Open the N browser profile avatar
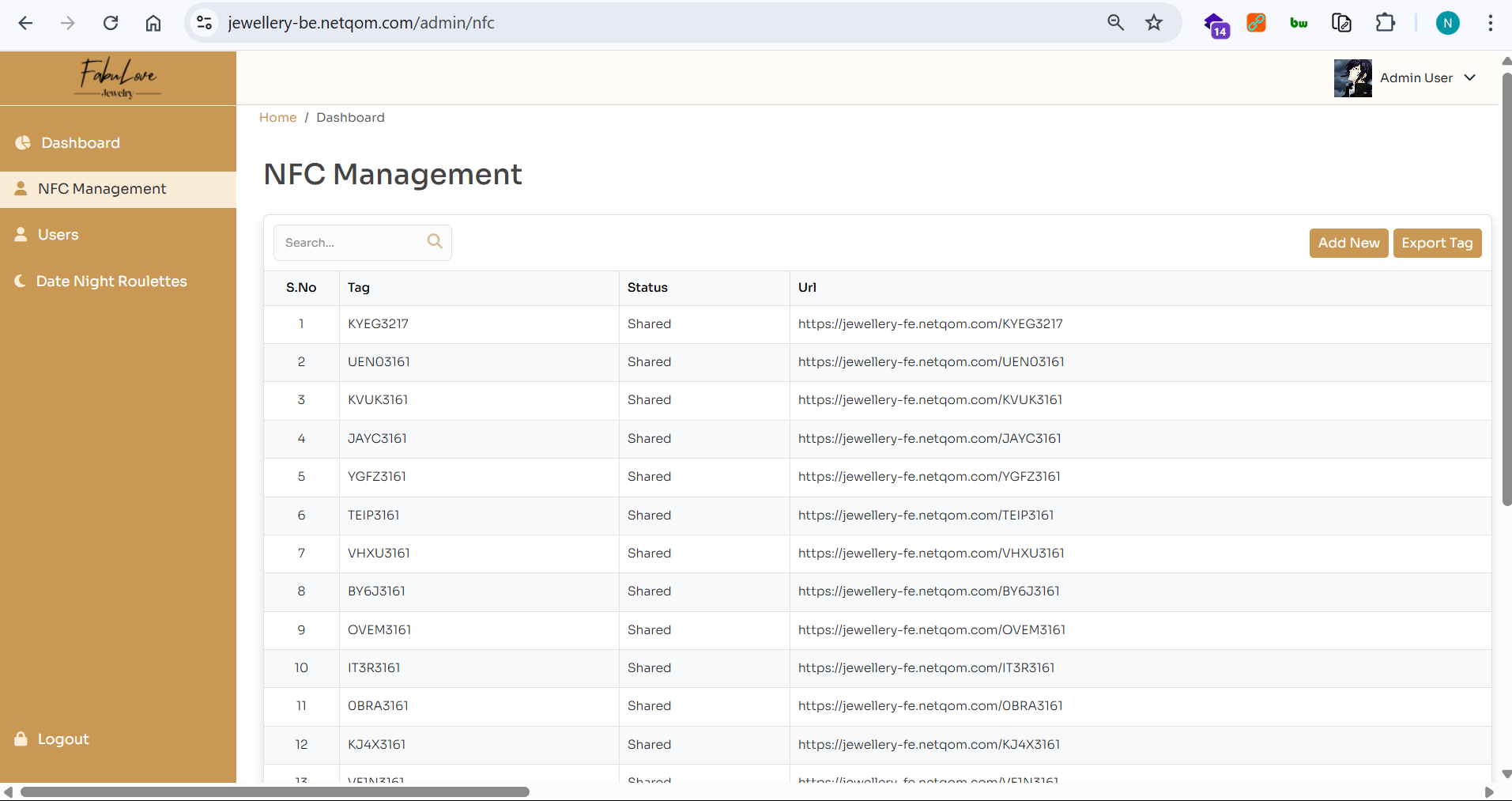 (x=1448, y=23)
